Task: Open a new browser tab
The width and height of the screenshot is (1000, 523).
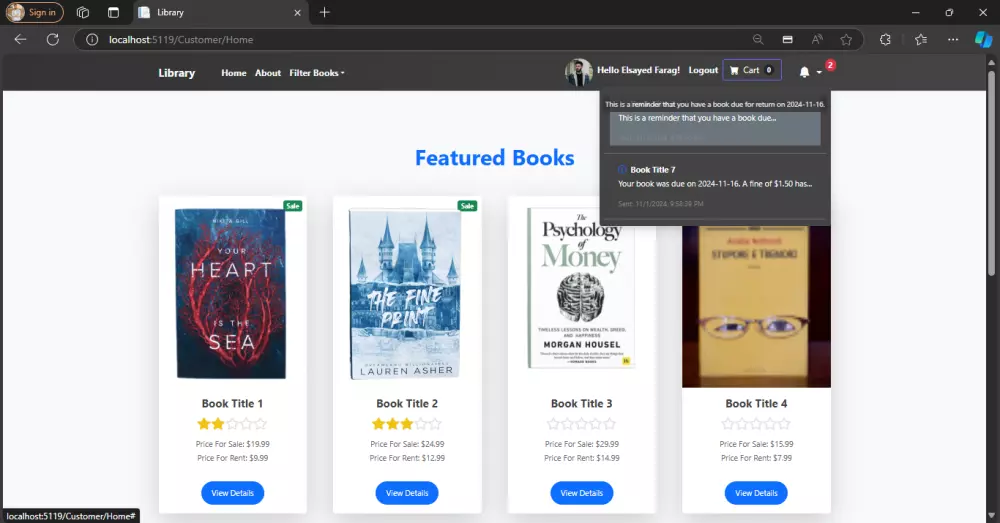Action: pos(325,12)
